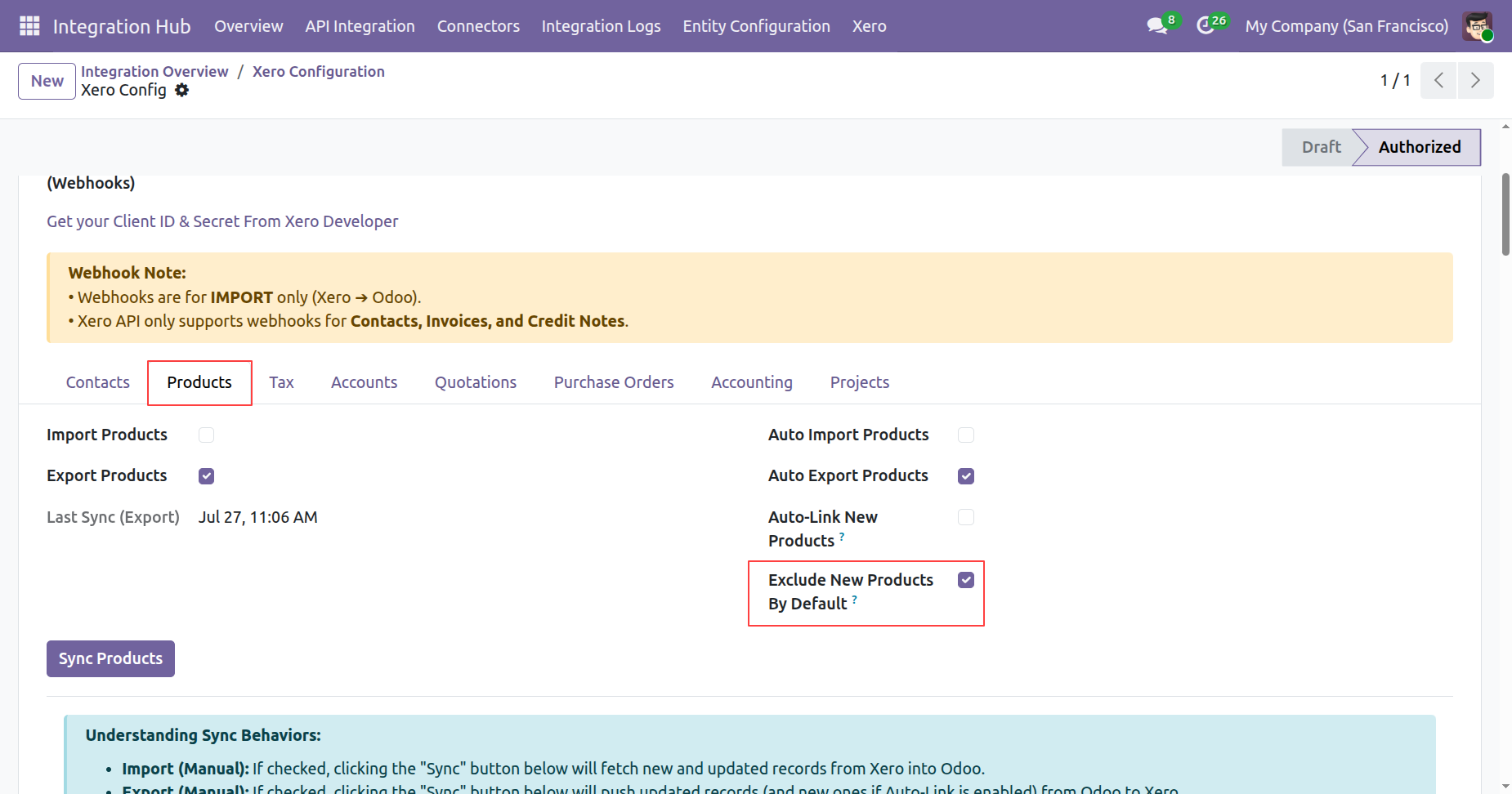The image size is (1512, 794).
Task: Click the Xero Config record title
Action: click(123, 90)
